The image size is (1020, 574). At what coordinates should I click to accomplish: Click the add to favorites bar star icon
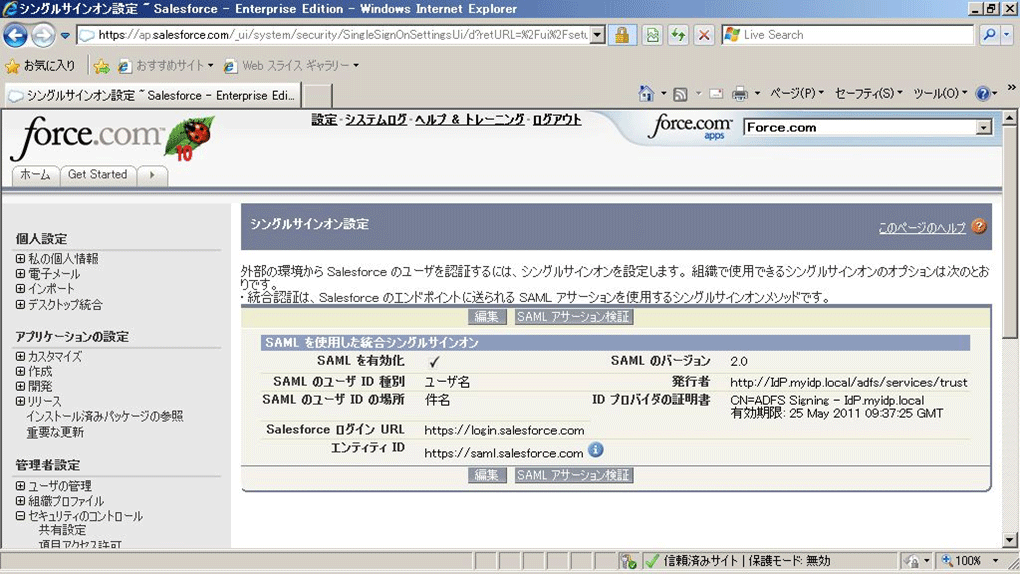point(101,66)
